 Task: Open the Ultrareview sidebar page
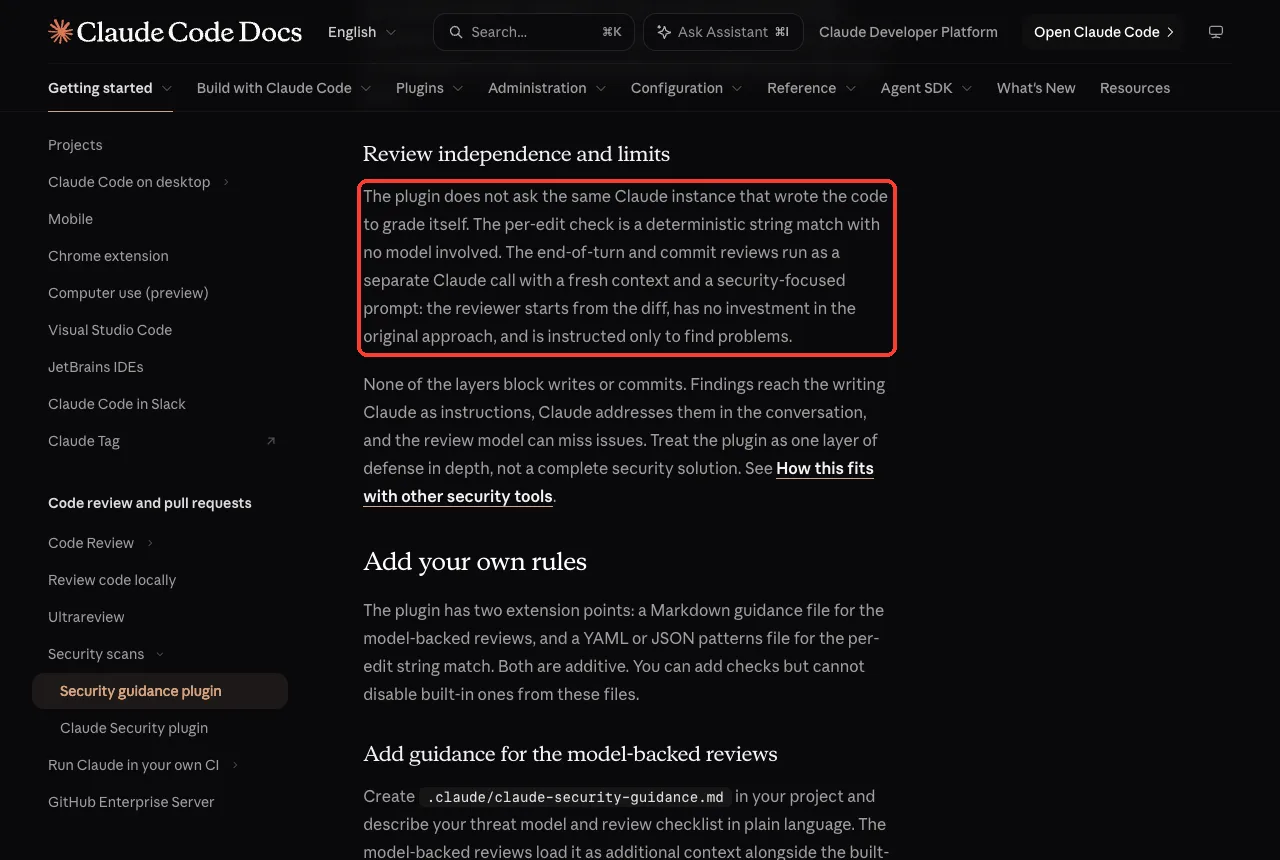pyautogui.click(x=86, y=617)
